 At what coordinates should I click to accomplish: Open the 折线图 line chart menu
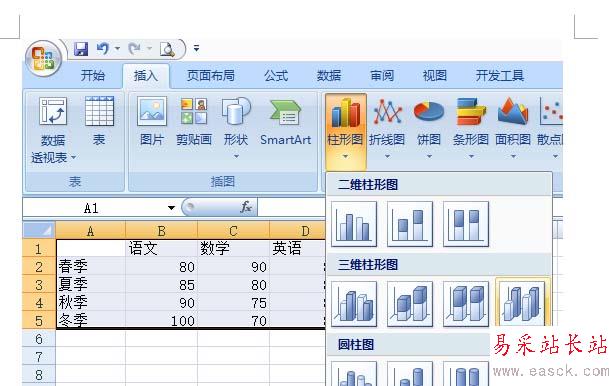coord(387,128)
